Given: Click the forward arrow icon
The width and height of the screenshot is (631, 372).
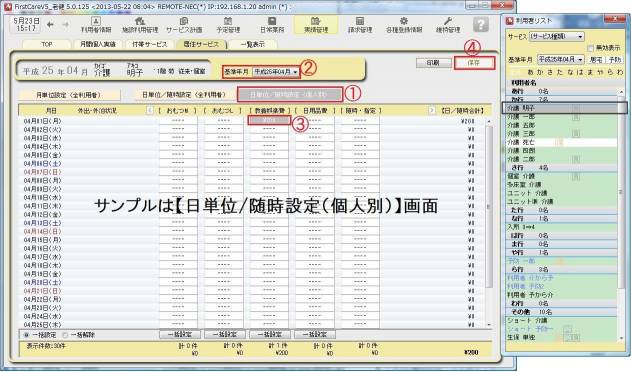Looking at the screenshot, I should [x=65, y=25].
